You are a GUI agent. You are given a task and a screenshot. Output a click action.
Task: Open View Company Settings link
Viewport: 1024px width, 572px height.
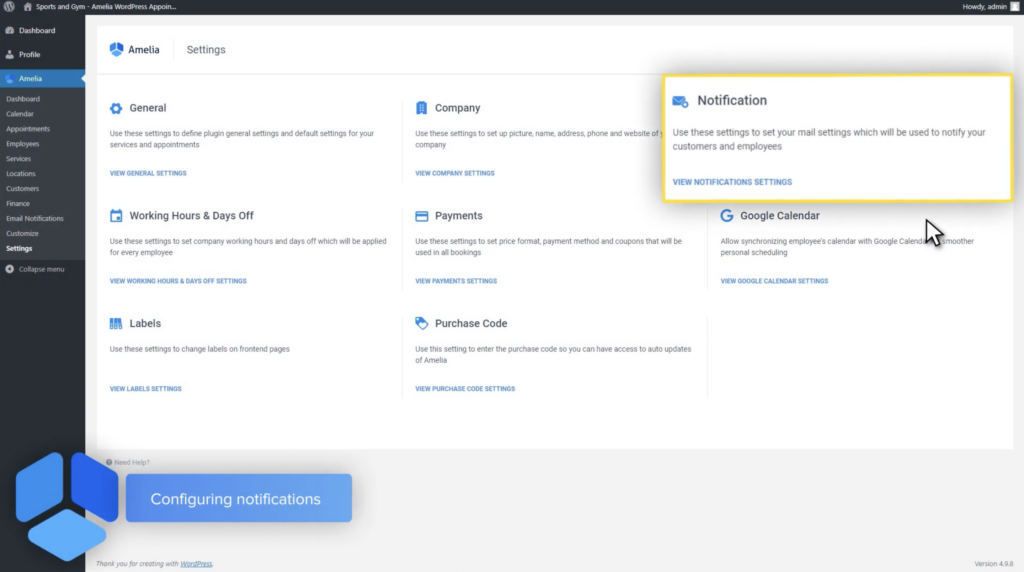click(x=455, y=174)
